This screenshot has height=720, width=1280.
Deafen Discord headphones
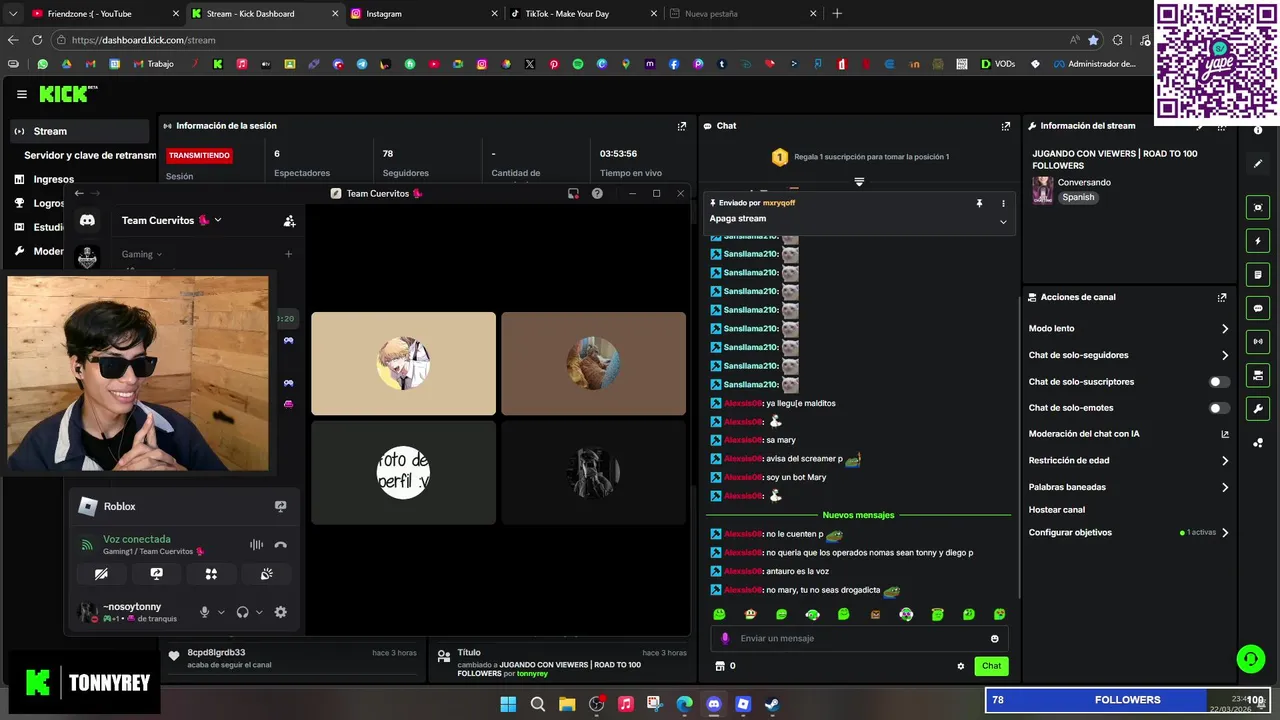point(242,612)
